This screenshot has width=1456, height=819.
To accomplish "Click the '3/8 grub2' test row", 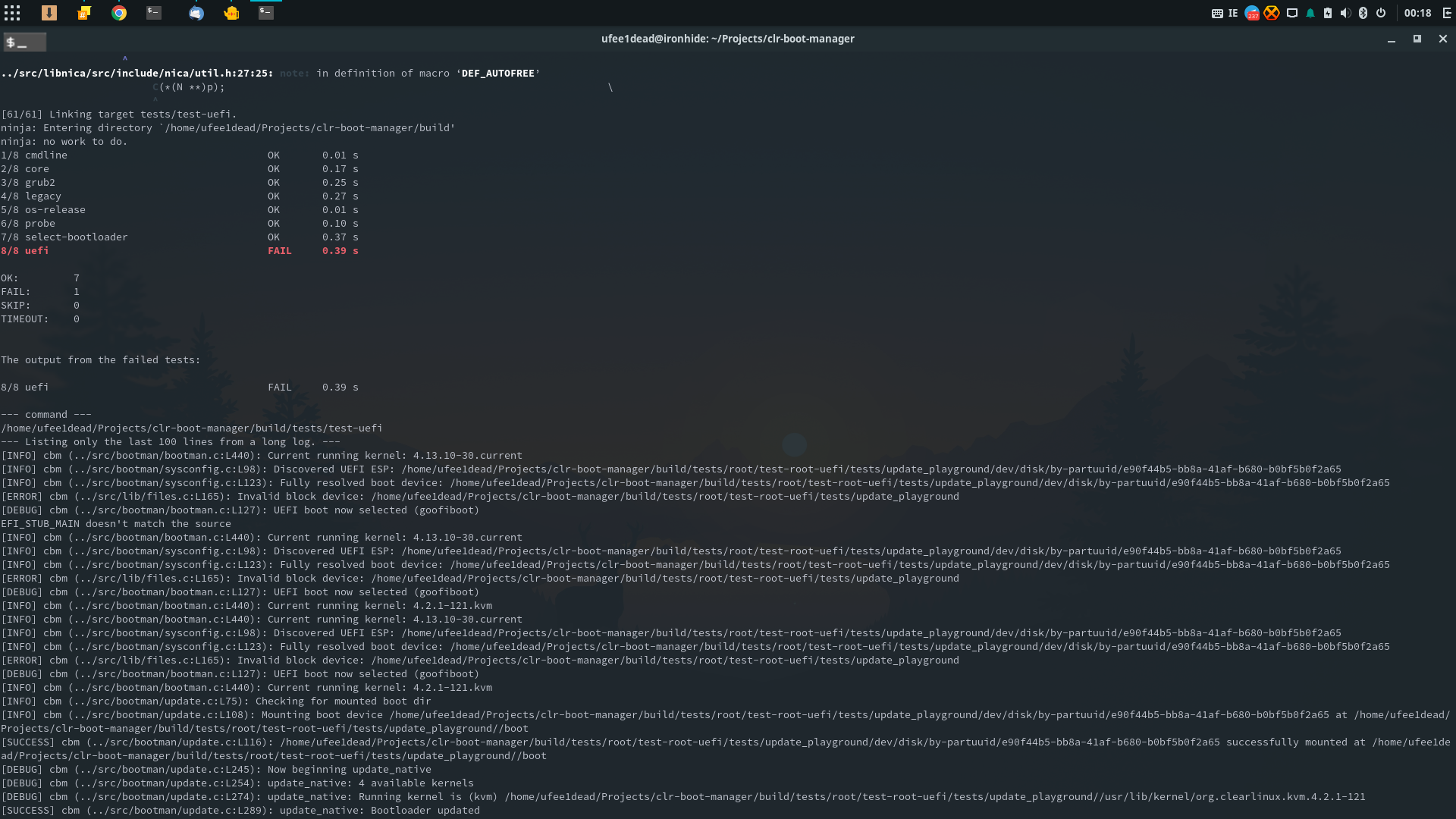I will (x=180, y=183).
